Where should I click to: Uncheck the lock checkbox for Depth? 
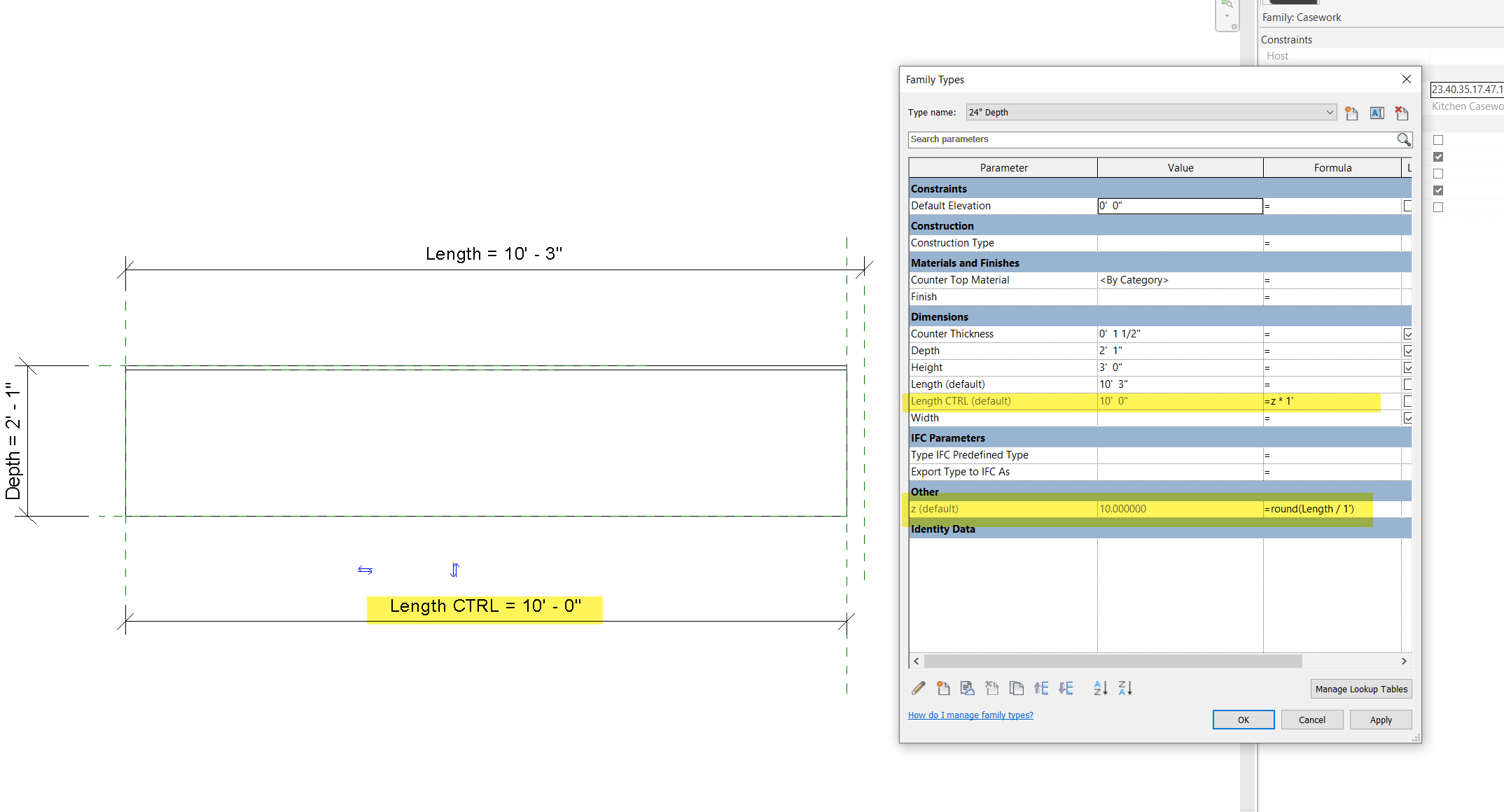point(1407,351)
